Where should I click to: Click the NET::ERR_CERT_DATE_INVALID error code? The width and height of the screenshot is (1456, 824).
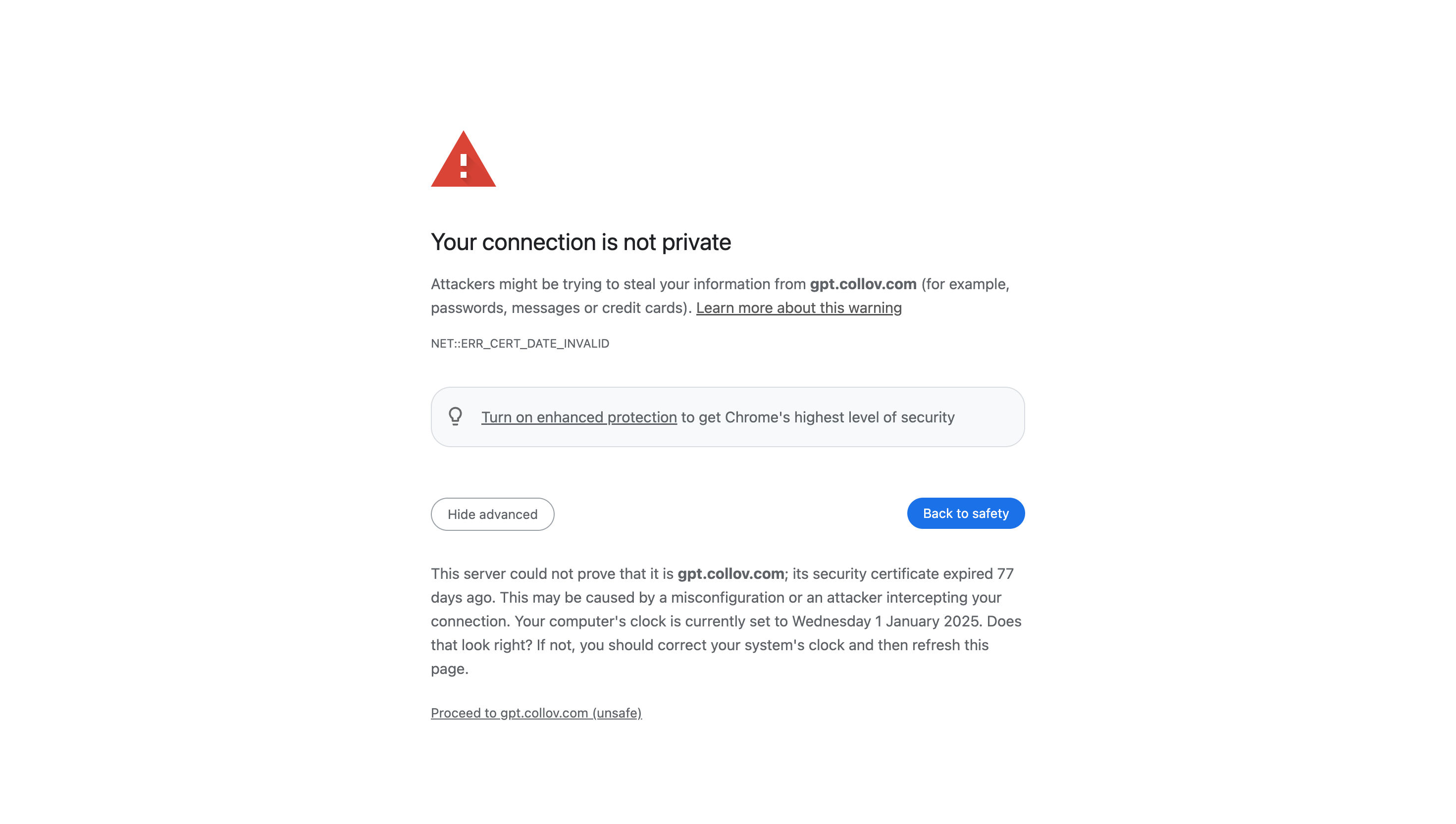pos(520,344)
